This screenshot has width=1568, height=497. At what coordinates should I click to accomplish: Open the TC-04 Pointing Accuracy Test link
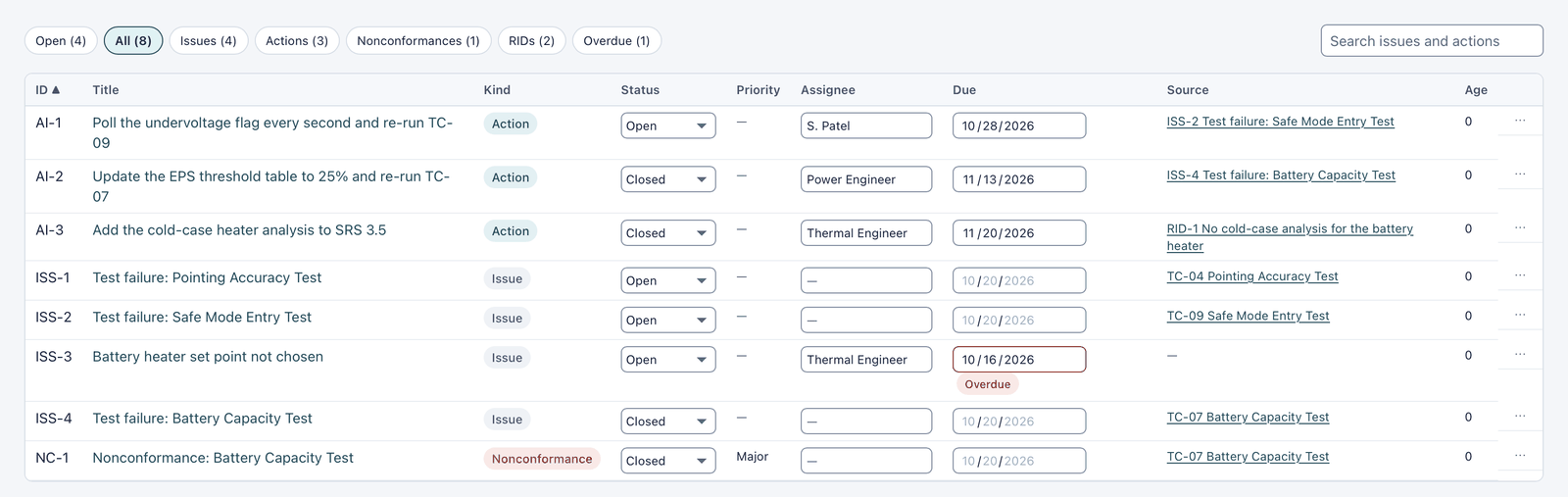point(1252,276)
